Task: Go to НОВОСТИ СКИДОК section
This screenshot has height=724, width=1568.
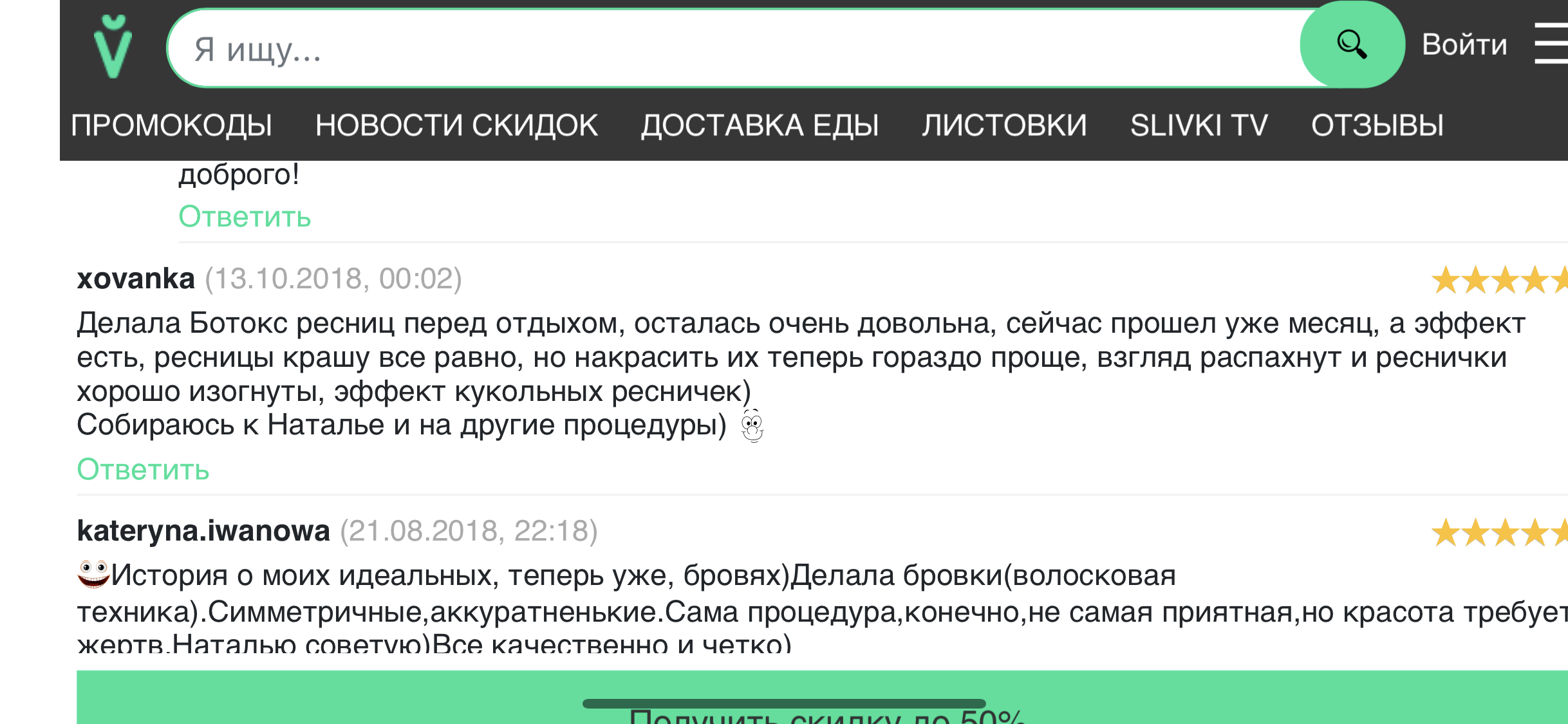Action: pyautogui.click(x=456, y=125)
